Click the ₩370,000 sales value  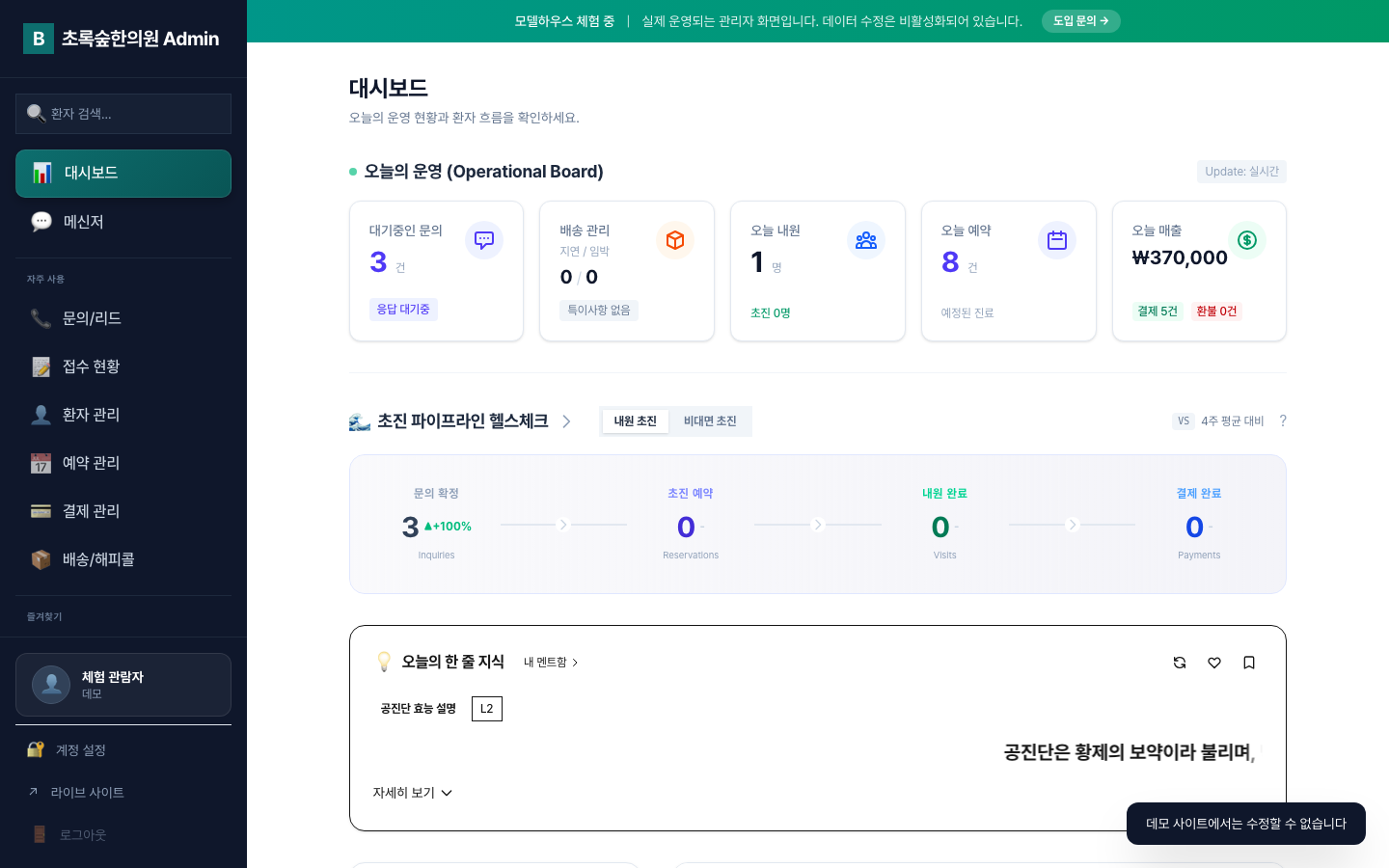point(1180,258)
